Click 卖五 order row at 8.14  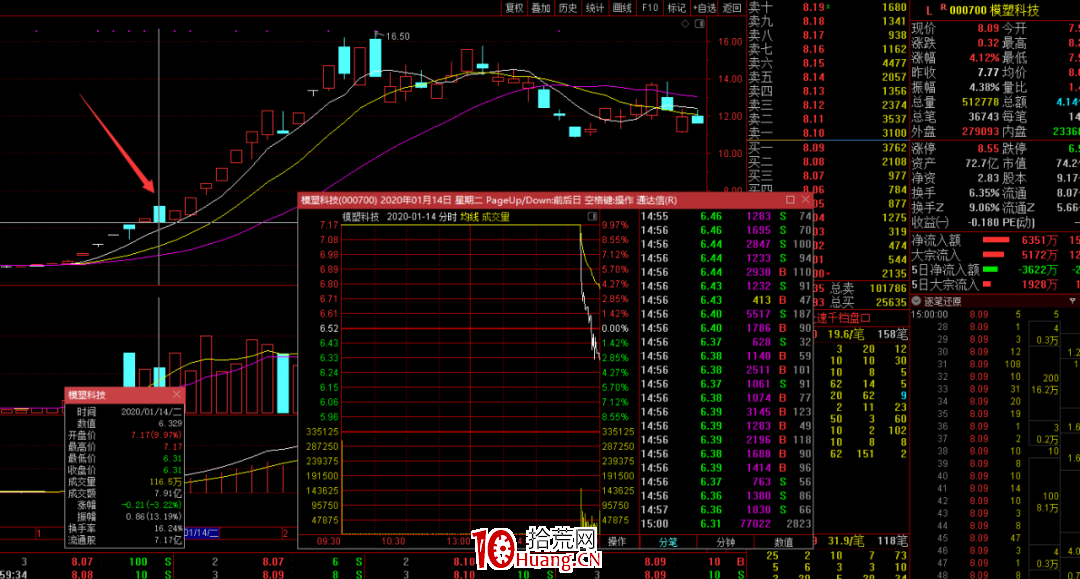tap(828, 77)
